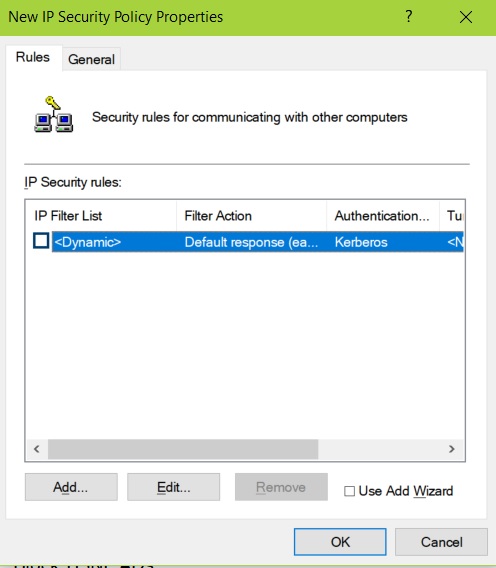This screenshot has width=496, height=568.
Task: Close the IP Security Policy dialog
Action: click(466, 17)
